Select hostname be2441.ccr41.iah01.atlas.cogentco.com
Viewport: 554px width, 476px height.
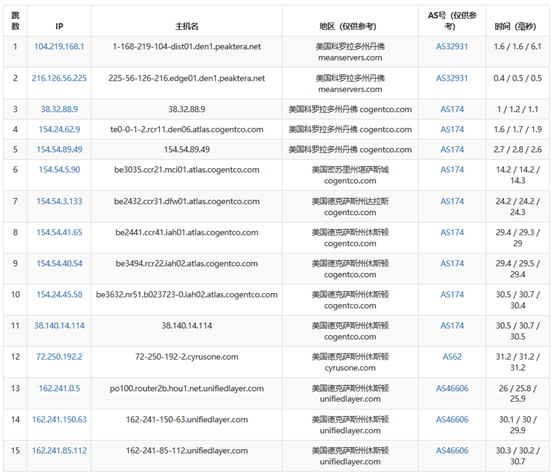tap(187, 233)
